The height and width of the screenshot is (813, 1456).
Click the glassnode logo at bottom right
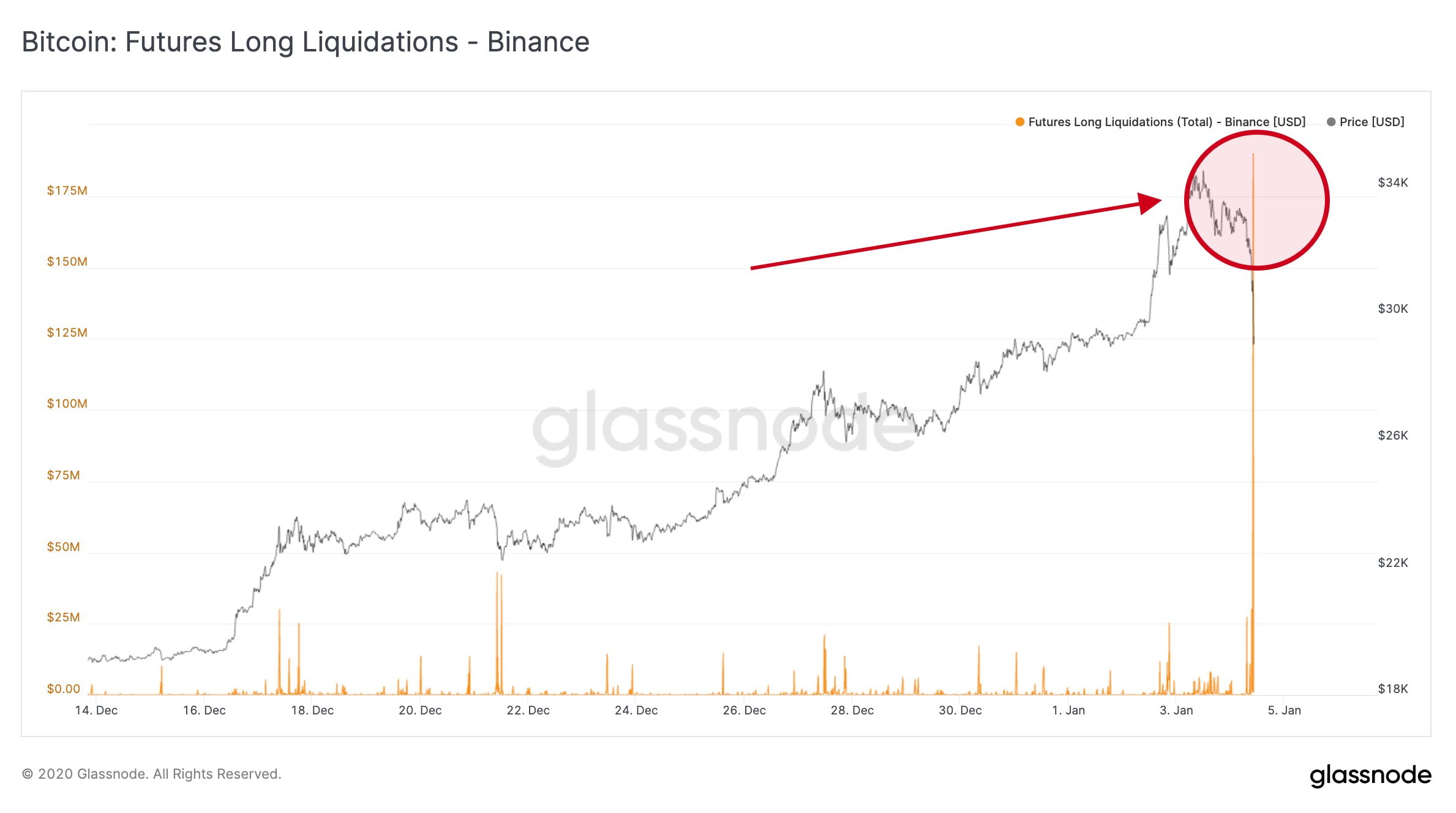tap(1370, 775)
